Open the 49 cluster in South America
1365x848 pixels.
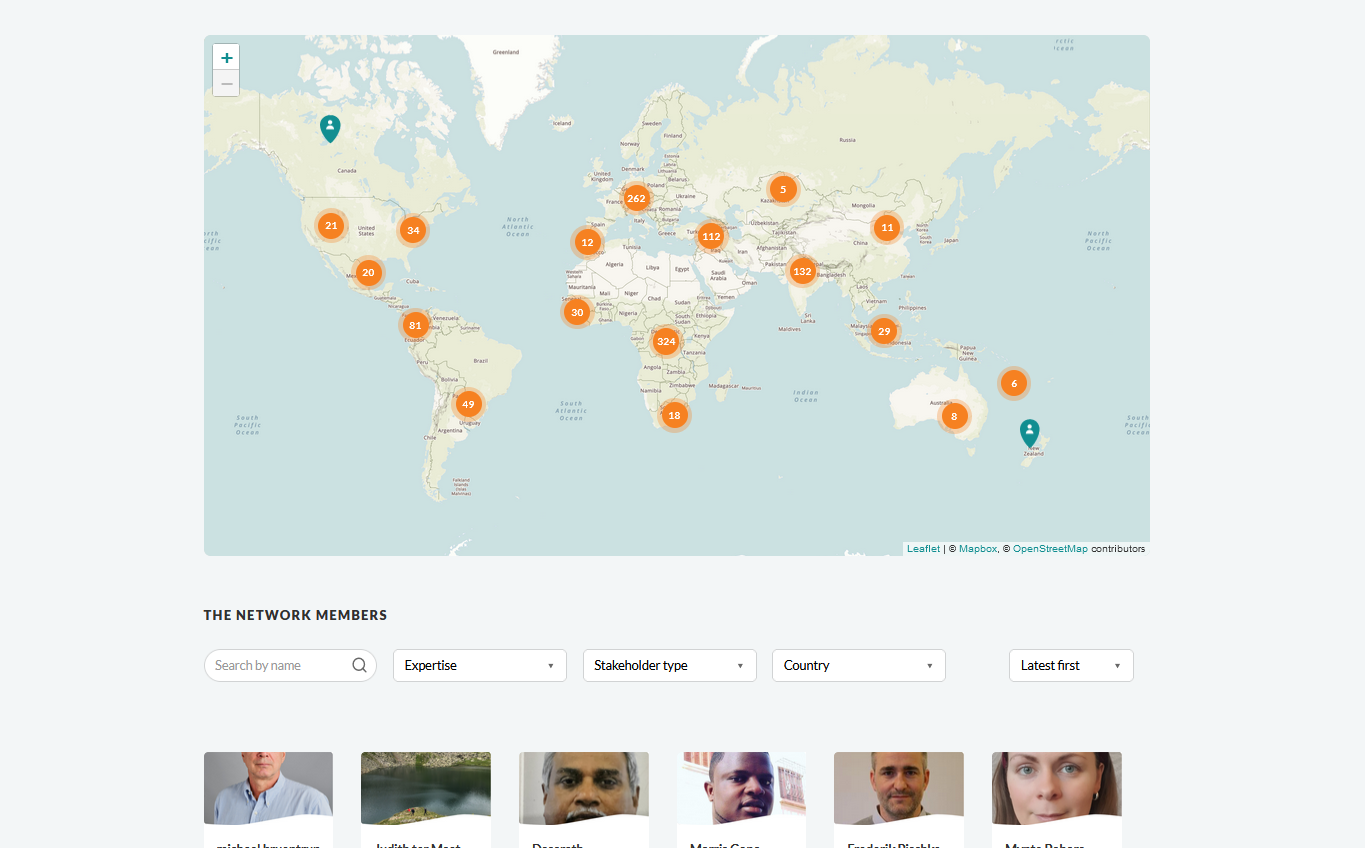point(468,405)
